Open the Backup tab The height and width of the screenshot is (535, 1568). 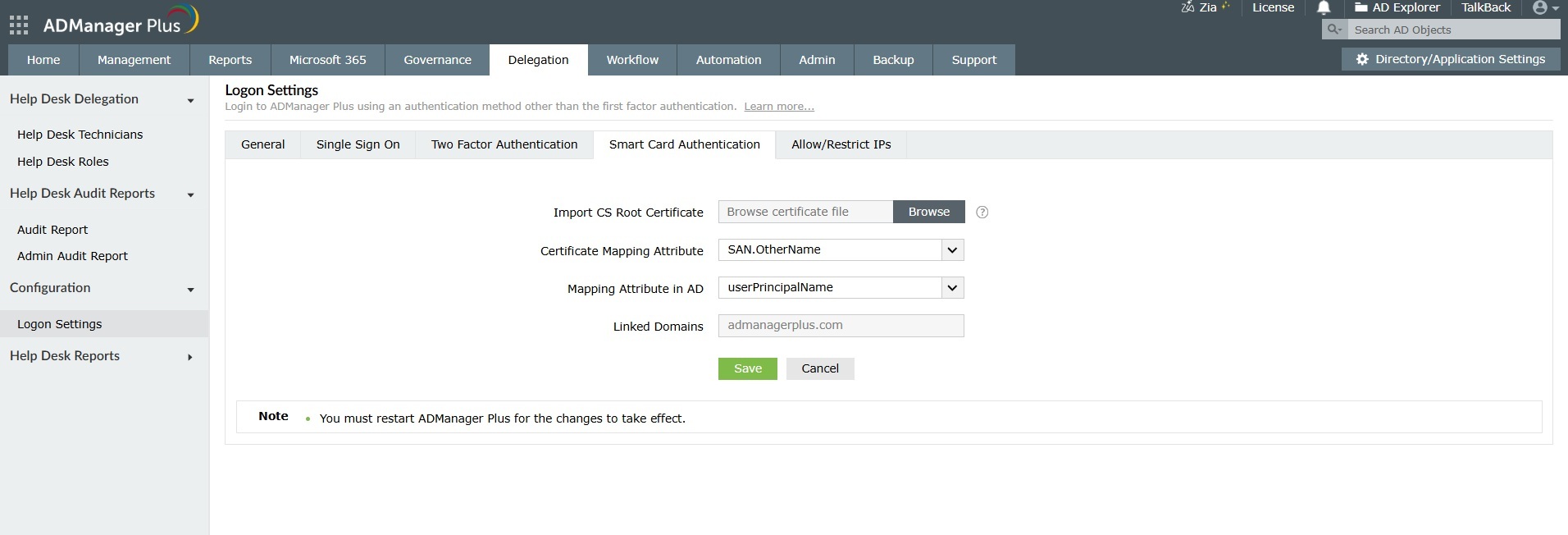(894, 60)
